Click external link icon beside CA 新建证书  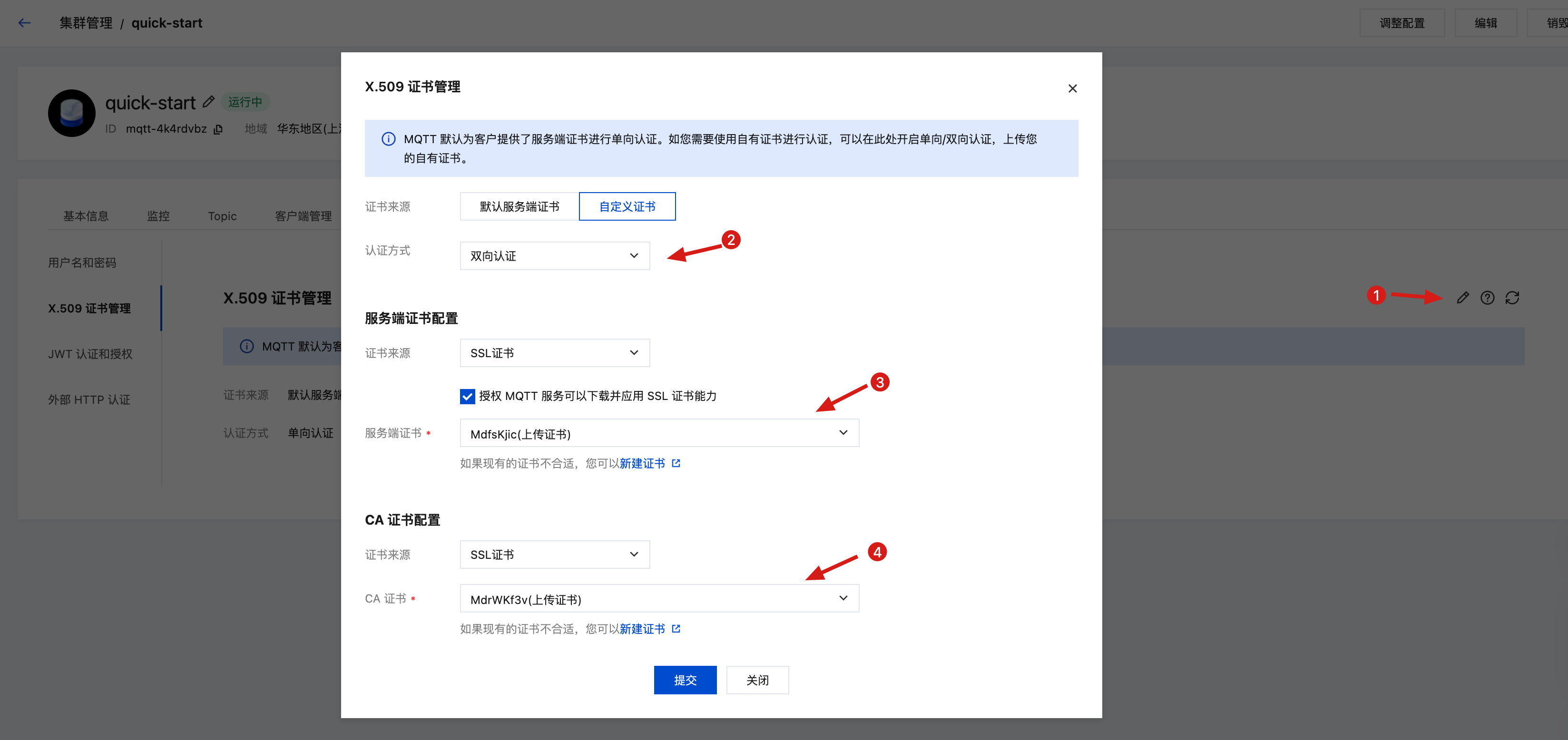(676, 629)
